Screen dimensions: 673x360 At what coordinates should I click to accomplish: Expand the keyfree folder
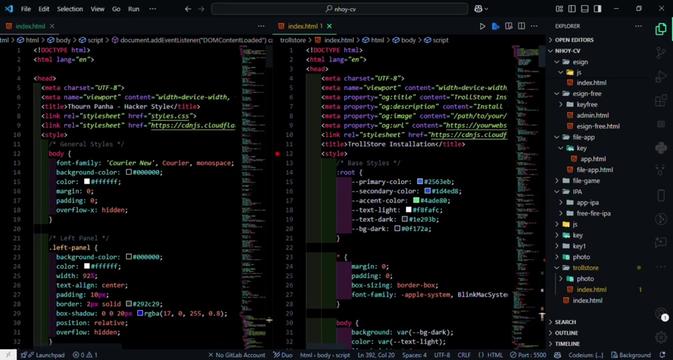[x=586, y=104]
